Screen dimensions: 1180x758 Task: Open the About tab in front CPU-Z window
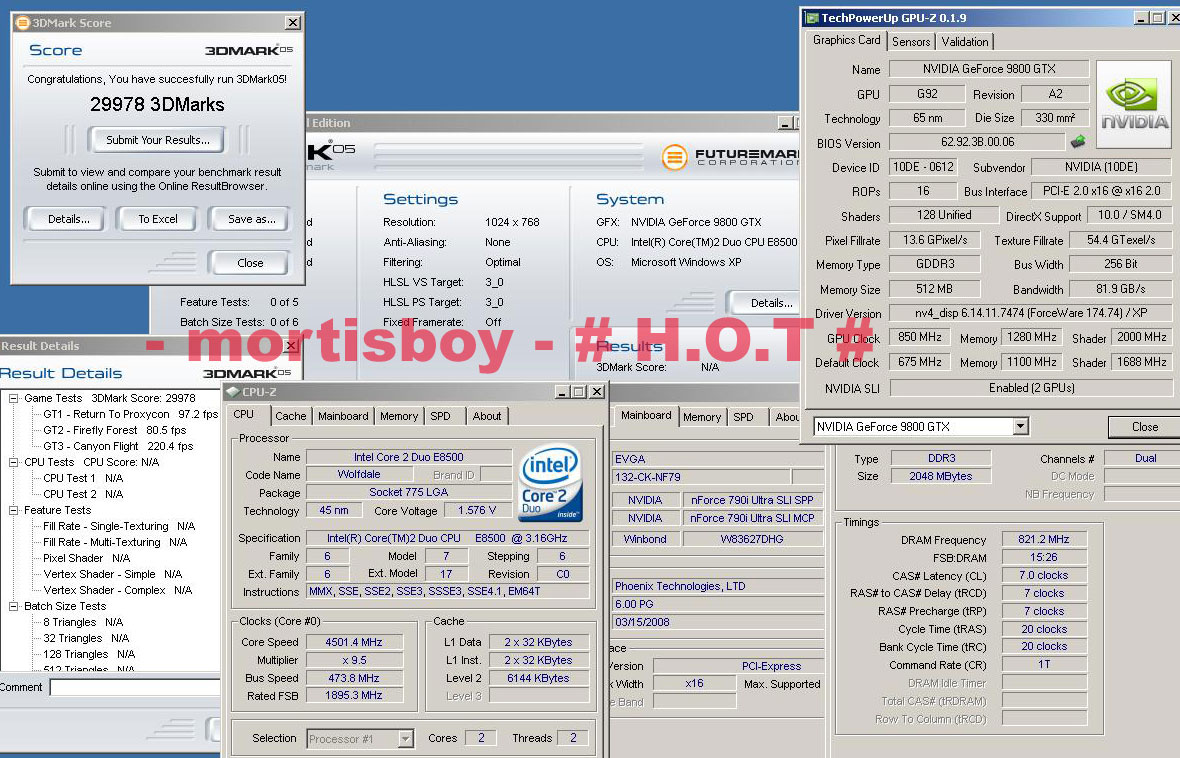pos(487,416)
